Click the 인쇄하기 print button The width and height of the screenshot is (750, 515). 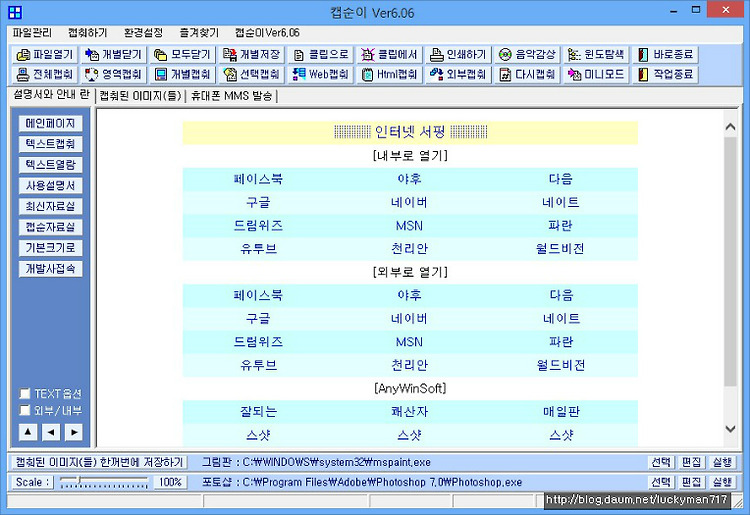pos(458,55)
